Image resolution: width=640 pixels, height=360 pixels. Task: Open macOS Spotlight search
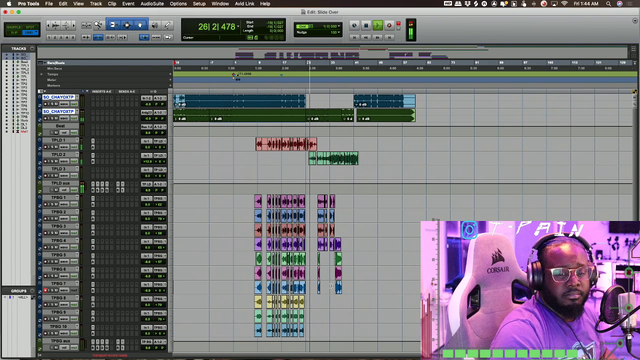click(608, 4)
